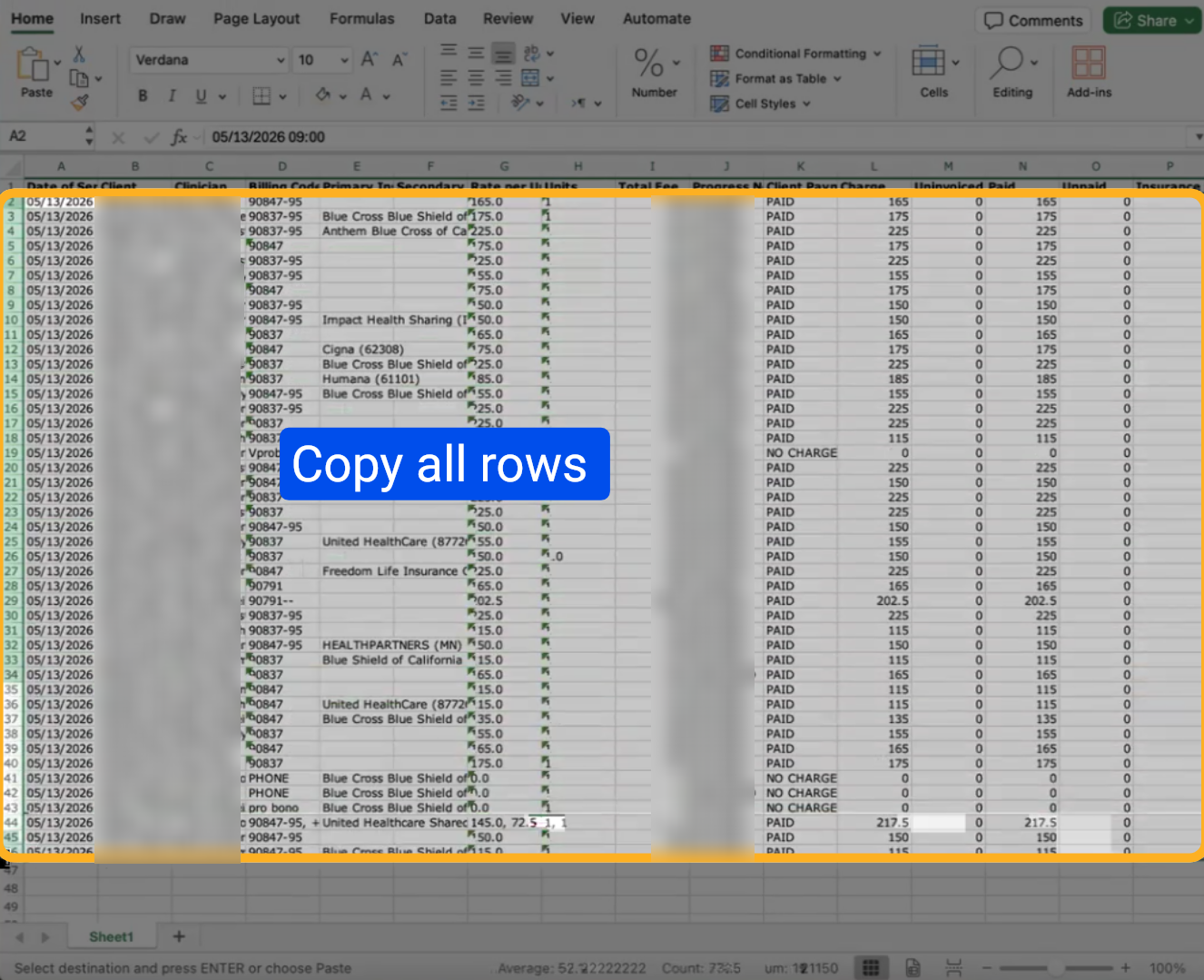Open the Cell Styles dropdown
This screenshot has height=980, width=1204.
[x=760, y=104]
